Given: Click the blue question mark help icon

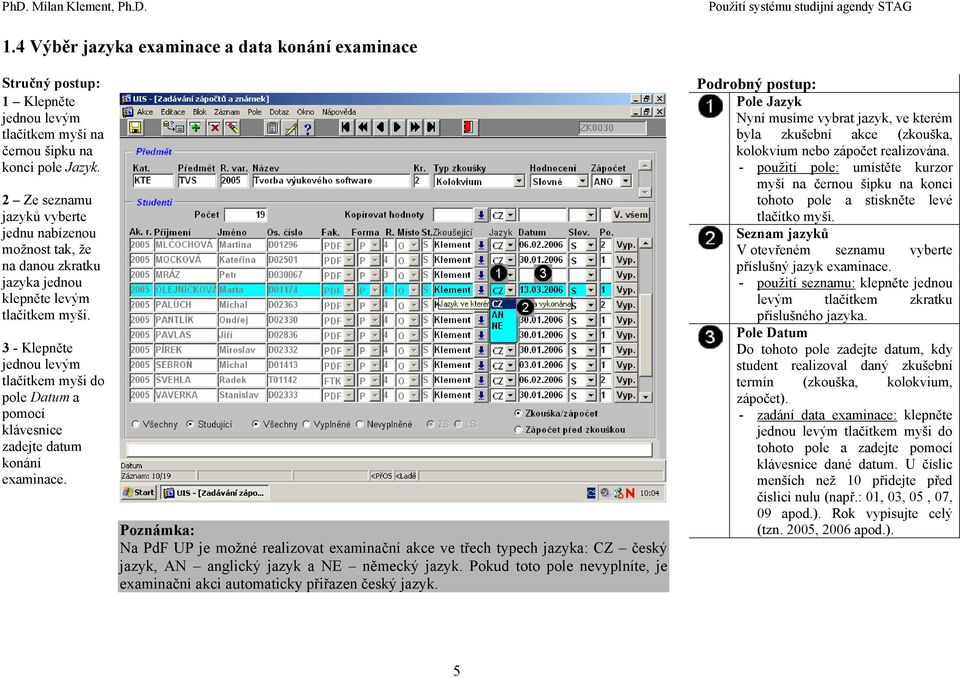Looking at the screenshot, I should tap(307, 127).
